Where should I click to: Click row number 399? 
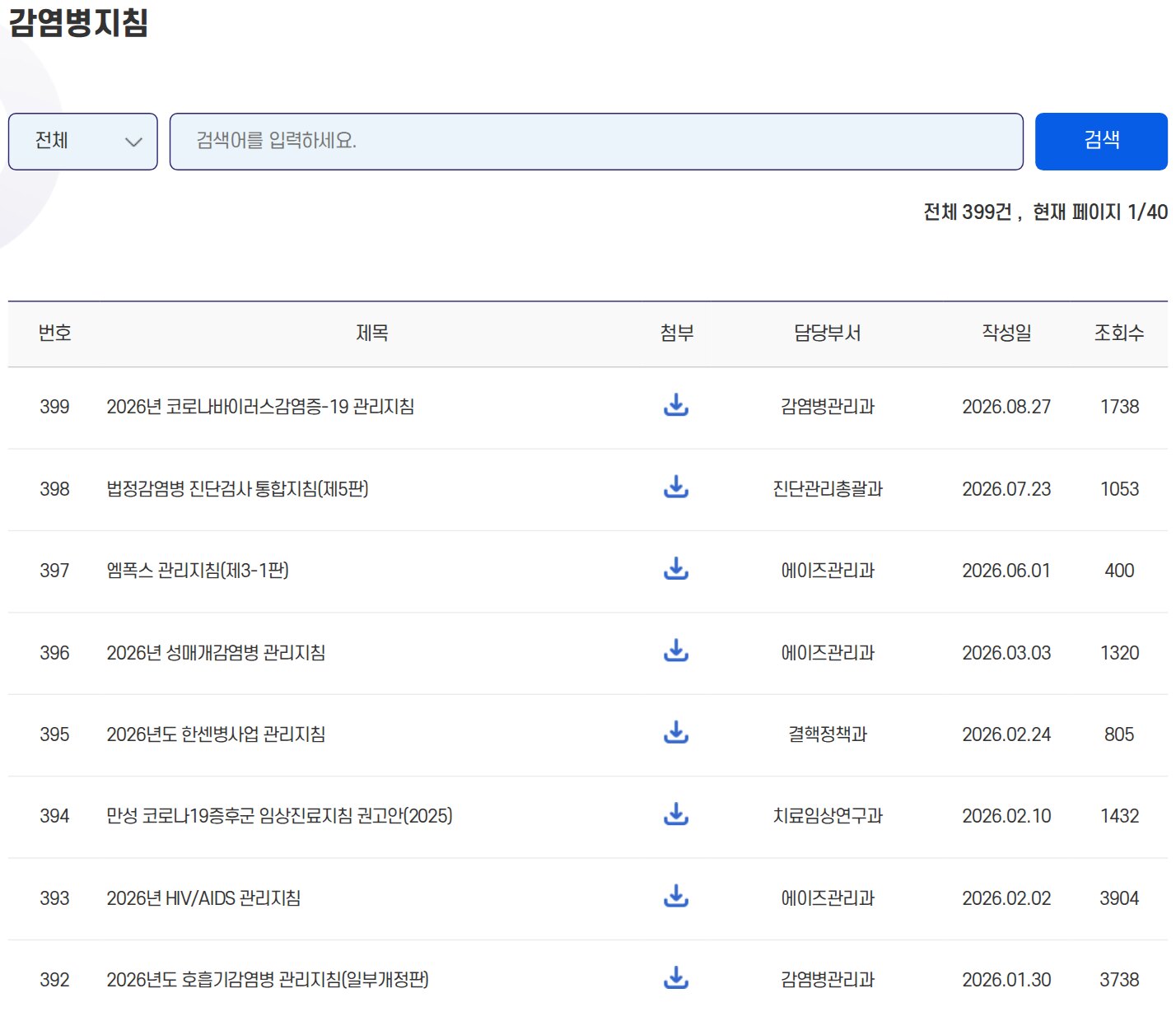click(54, 407)
